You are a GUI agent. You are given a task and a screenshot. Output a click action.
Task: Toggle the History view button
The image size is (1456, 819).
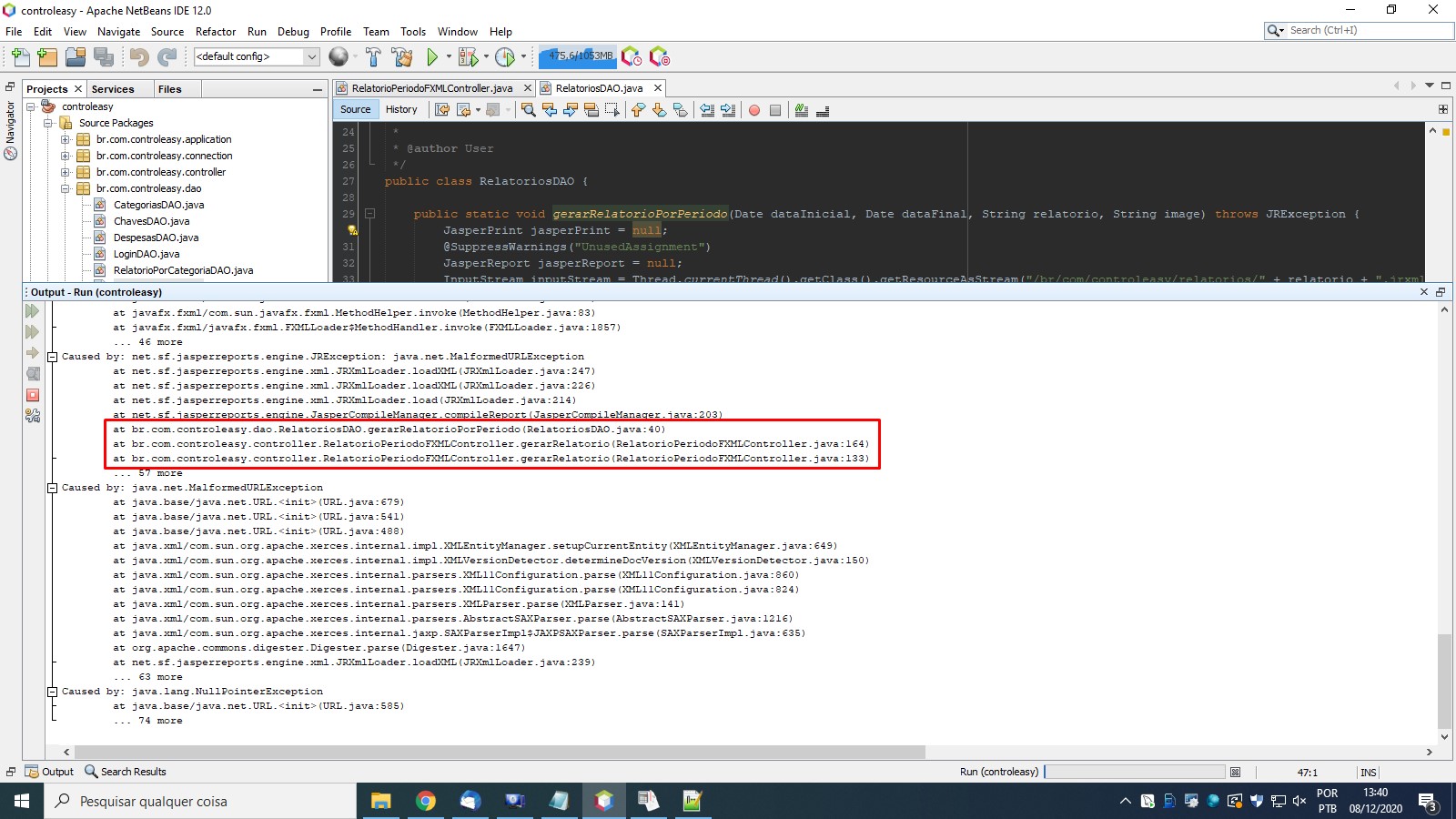(401, 109)
